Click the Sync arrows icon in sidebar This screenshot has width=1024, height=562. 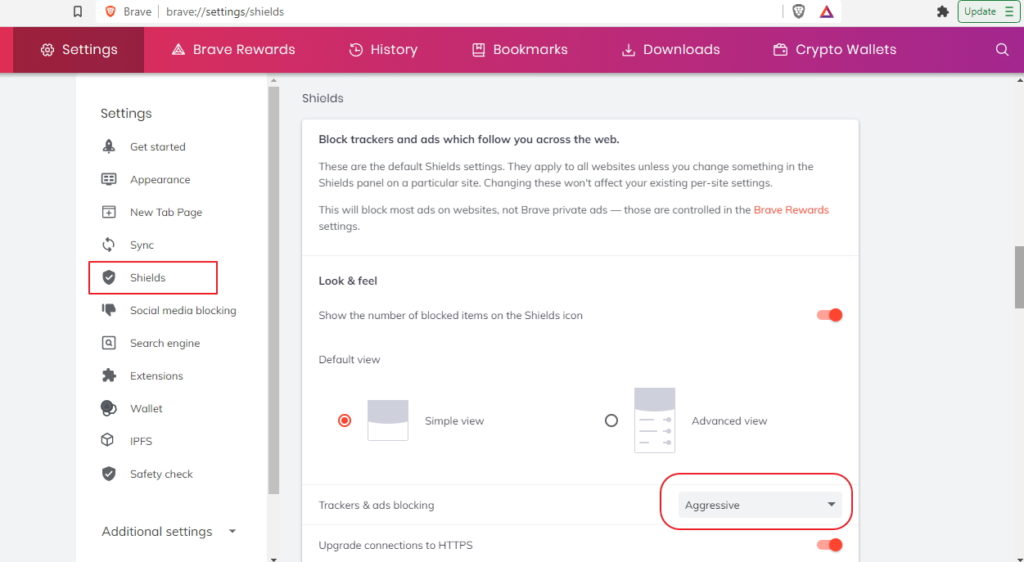(109, 245)
